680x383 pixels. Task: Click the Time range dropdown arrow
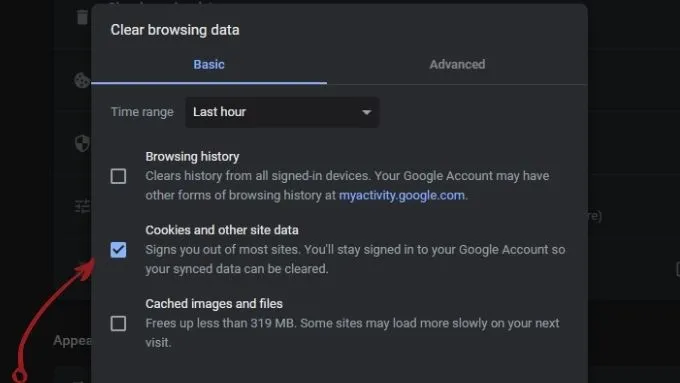pos(366,112)
